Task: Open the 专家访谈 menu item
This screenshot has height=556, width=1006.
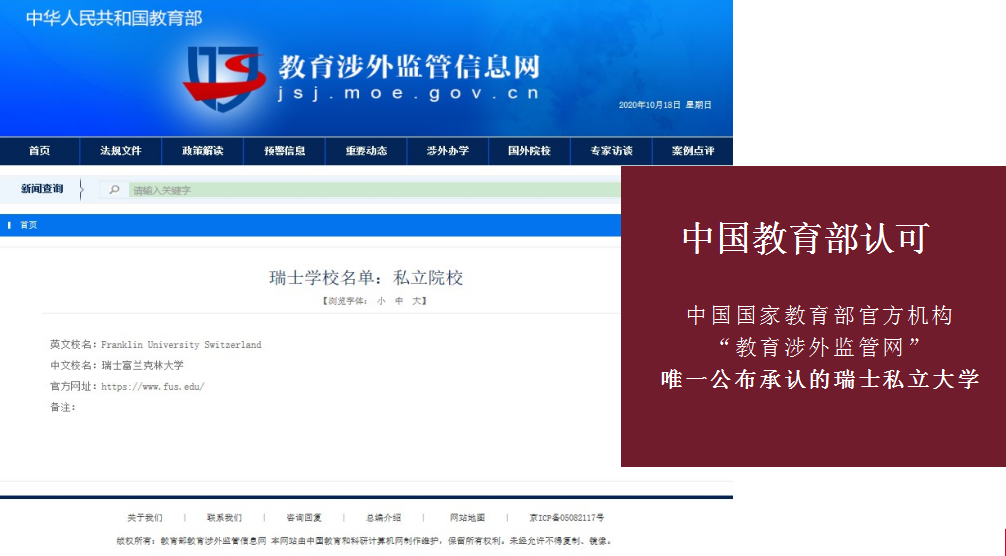Action: click(x=611, y=151)
